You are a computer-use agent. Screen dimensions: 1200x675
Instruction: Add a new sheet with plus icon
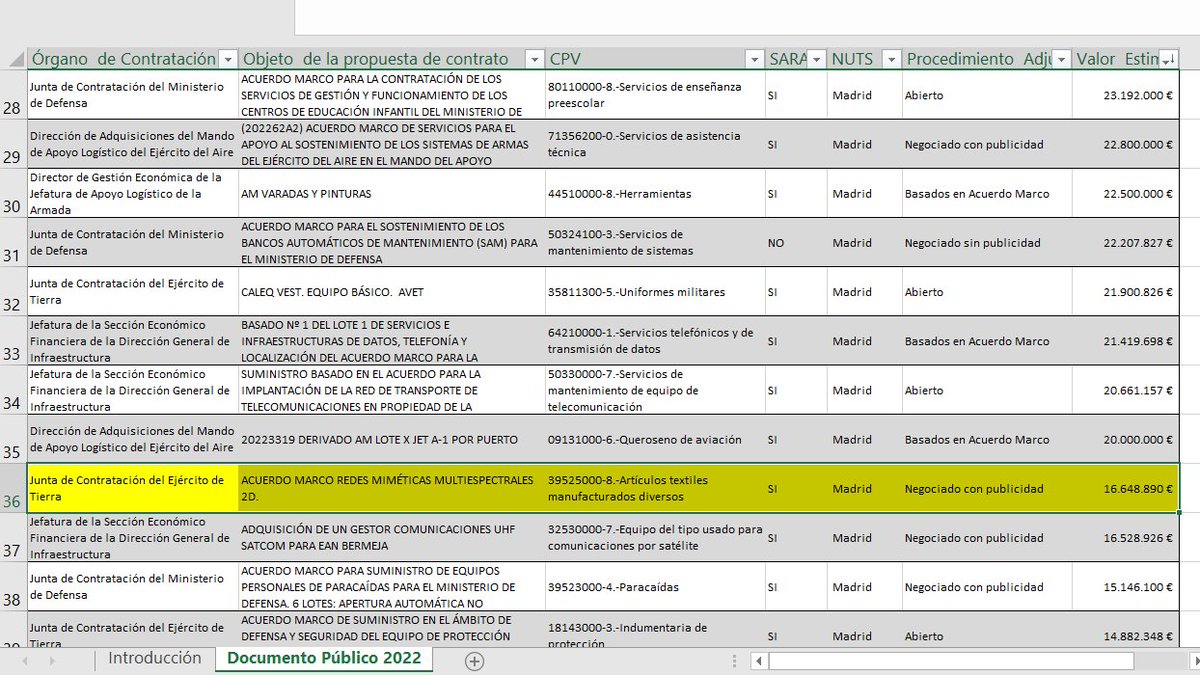click(474, 661)
